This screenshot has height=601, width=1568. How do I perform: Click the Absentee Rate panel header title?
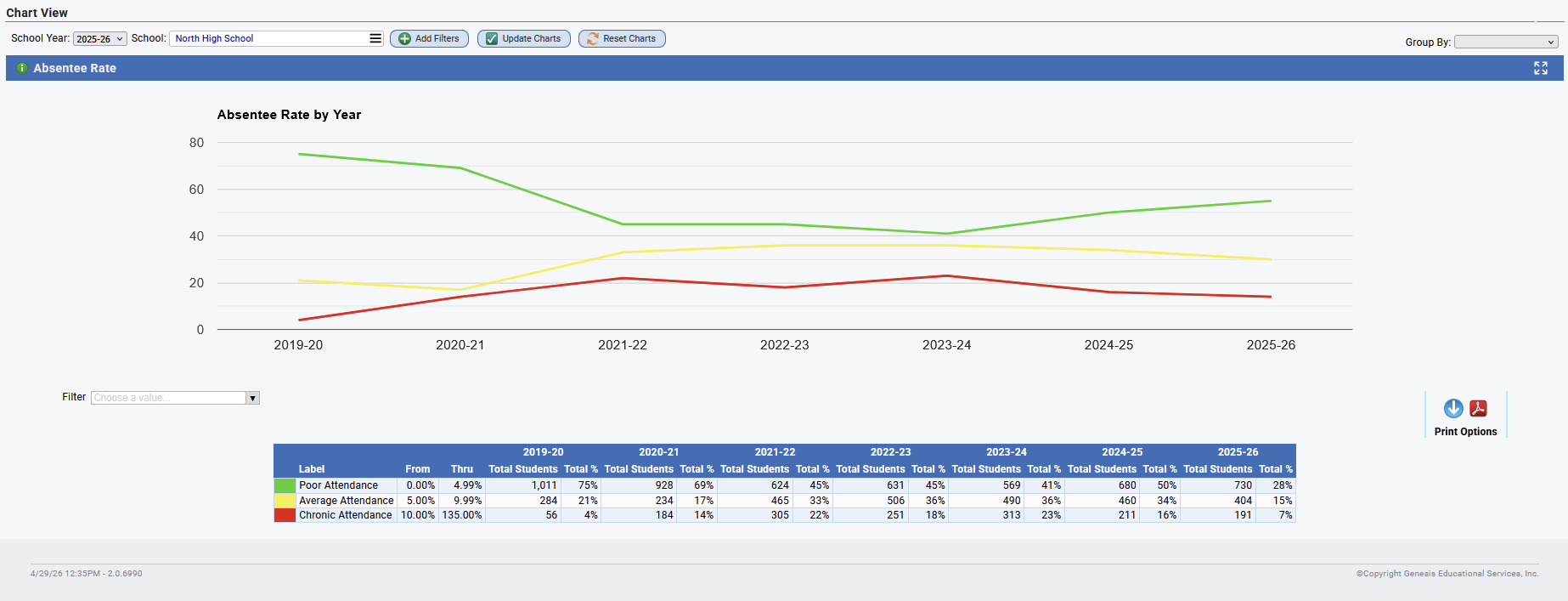click(x=75, y=68)
